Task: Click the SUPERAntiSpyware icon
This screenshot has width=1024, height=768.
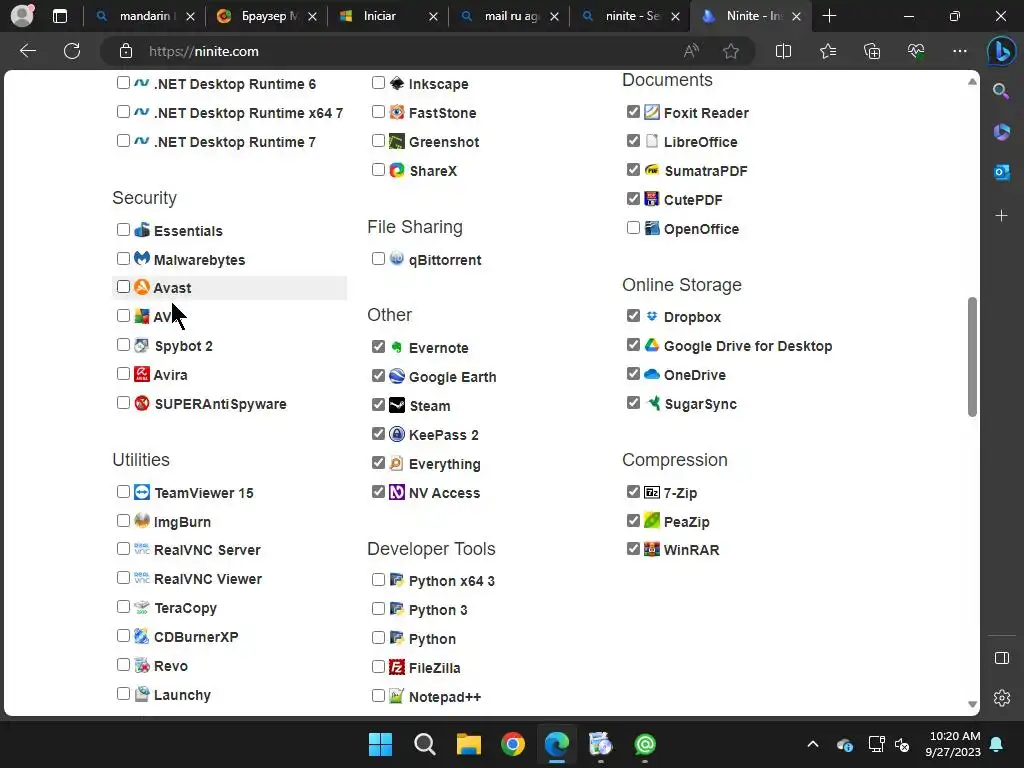Action: pyautogui.click(x=142, y=403)
